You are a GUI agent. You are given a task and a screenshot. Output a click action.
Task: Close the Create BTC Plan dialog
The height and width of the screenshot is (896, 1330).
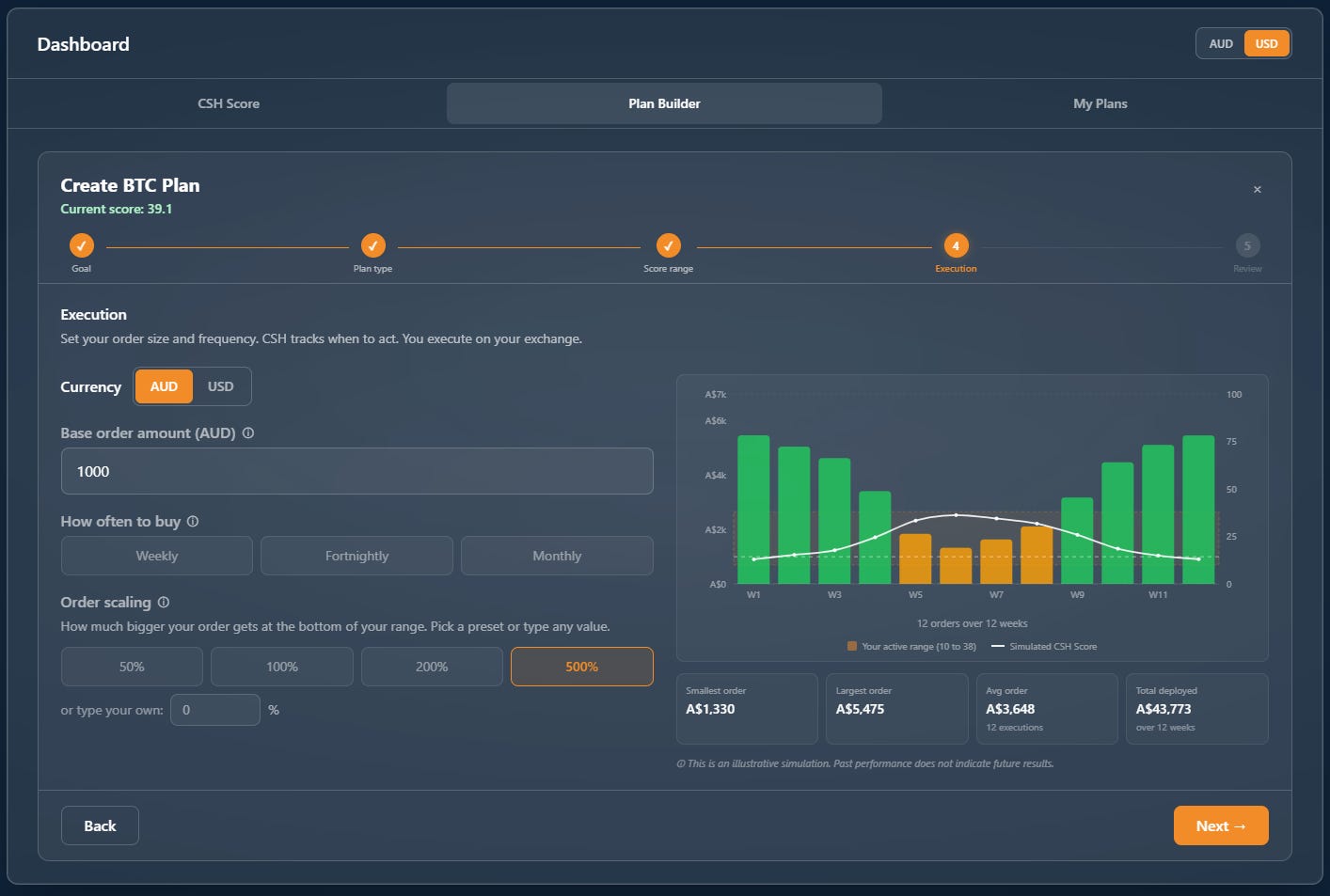1257,190
